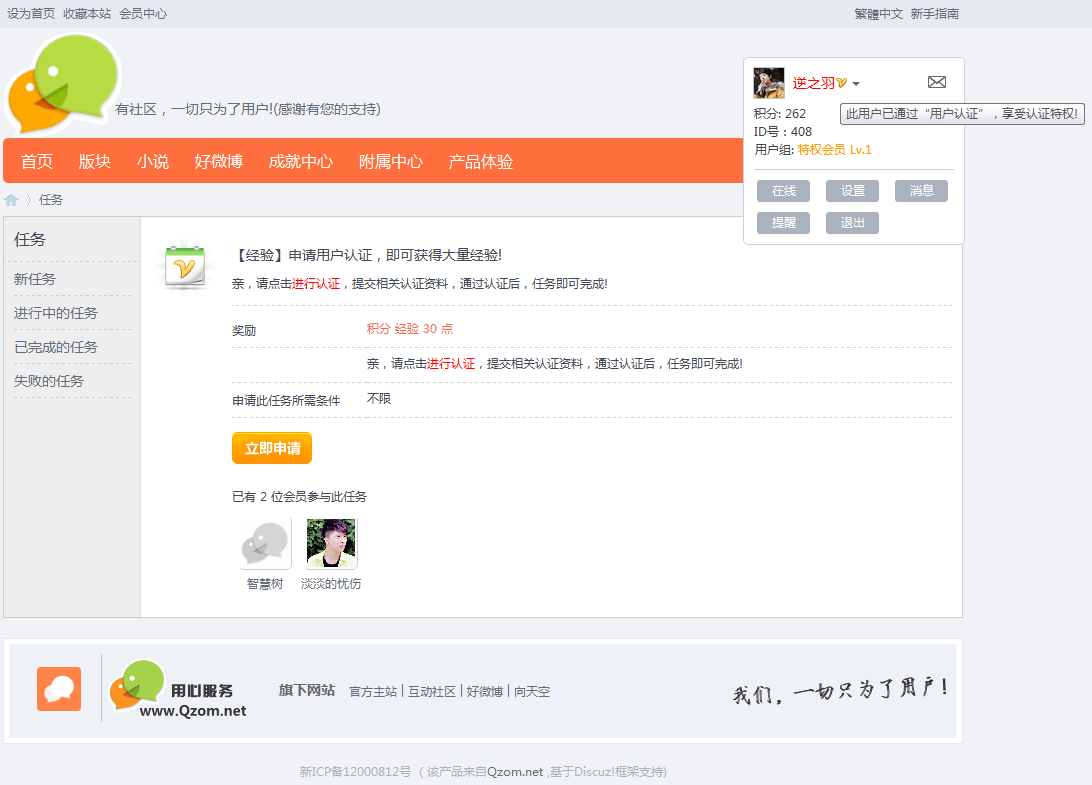Click the yellow V verification badge
Viewport: 1092px width, 785px height.
coord(842,83)
